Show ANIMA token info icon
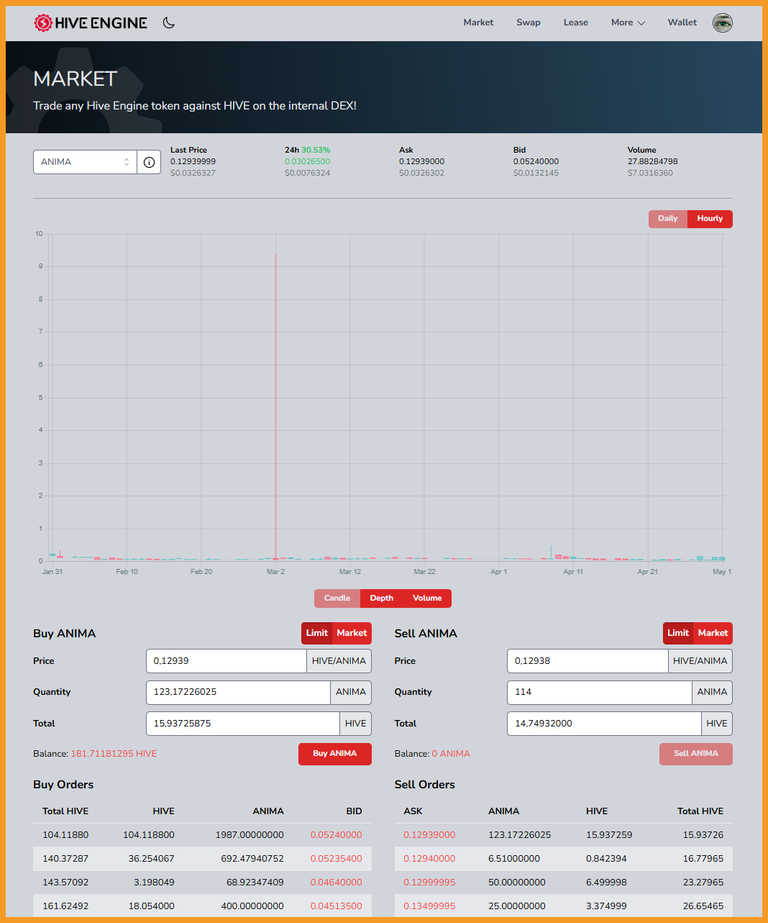 click(149, 162)
